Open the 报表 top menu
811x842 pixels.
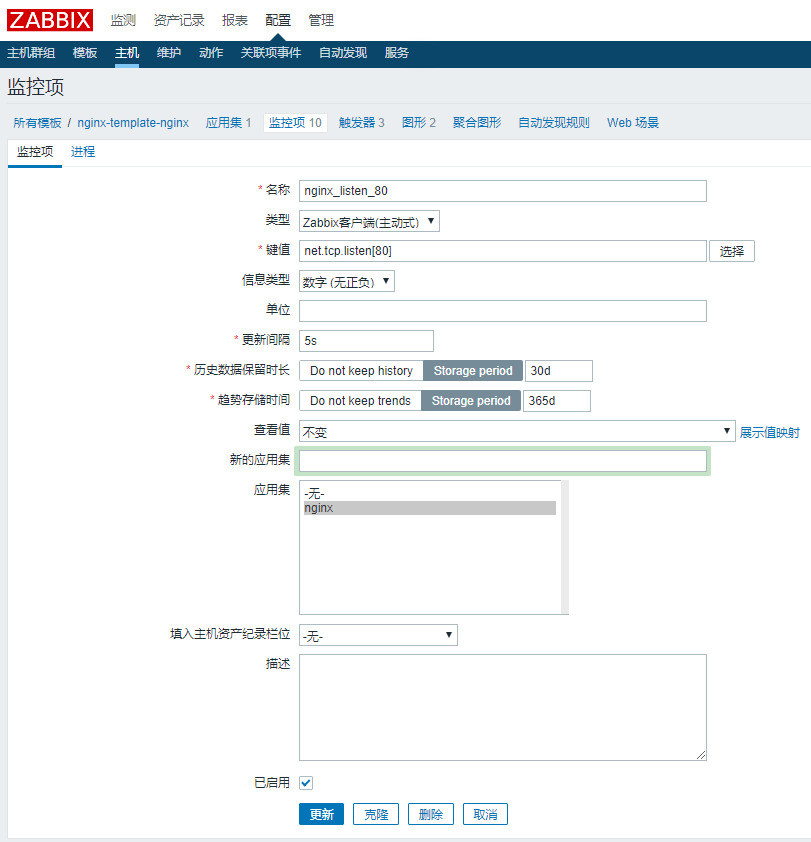pyautogui.click(x=235, y=20)
